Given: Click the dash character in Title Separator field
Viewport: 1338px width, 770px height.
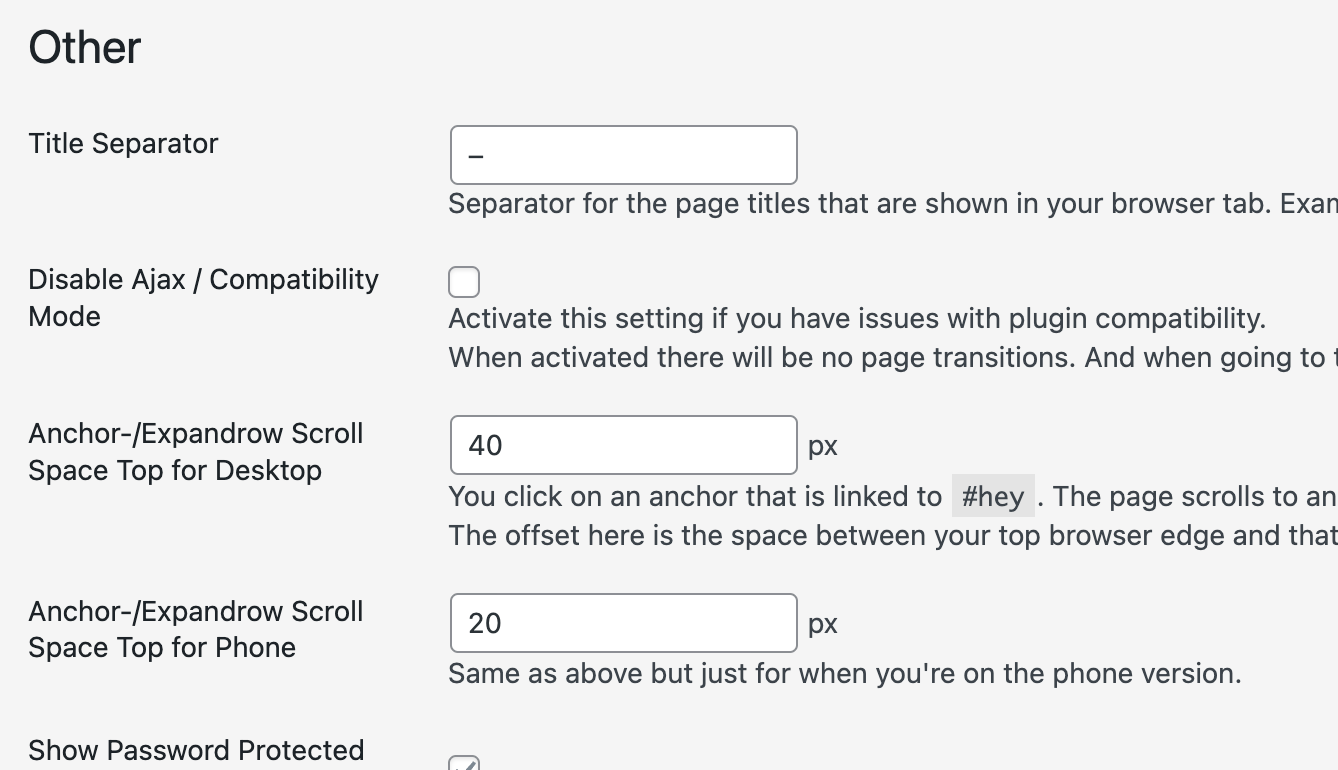Looking at the screenshot, I should [x=478, y=155].
